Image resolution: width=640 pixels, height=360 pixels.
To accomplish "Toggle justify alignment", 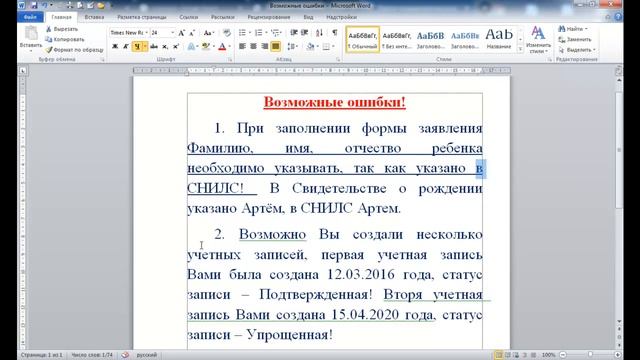I will click(276, 47).
